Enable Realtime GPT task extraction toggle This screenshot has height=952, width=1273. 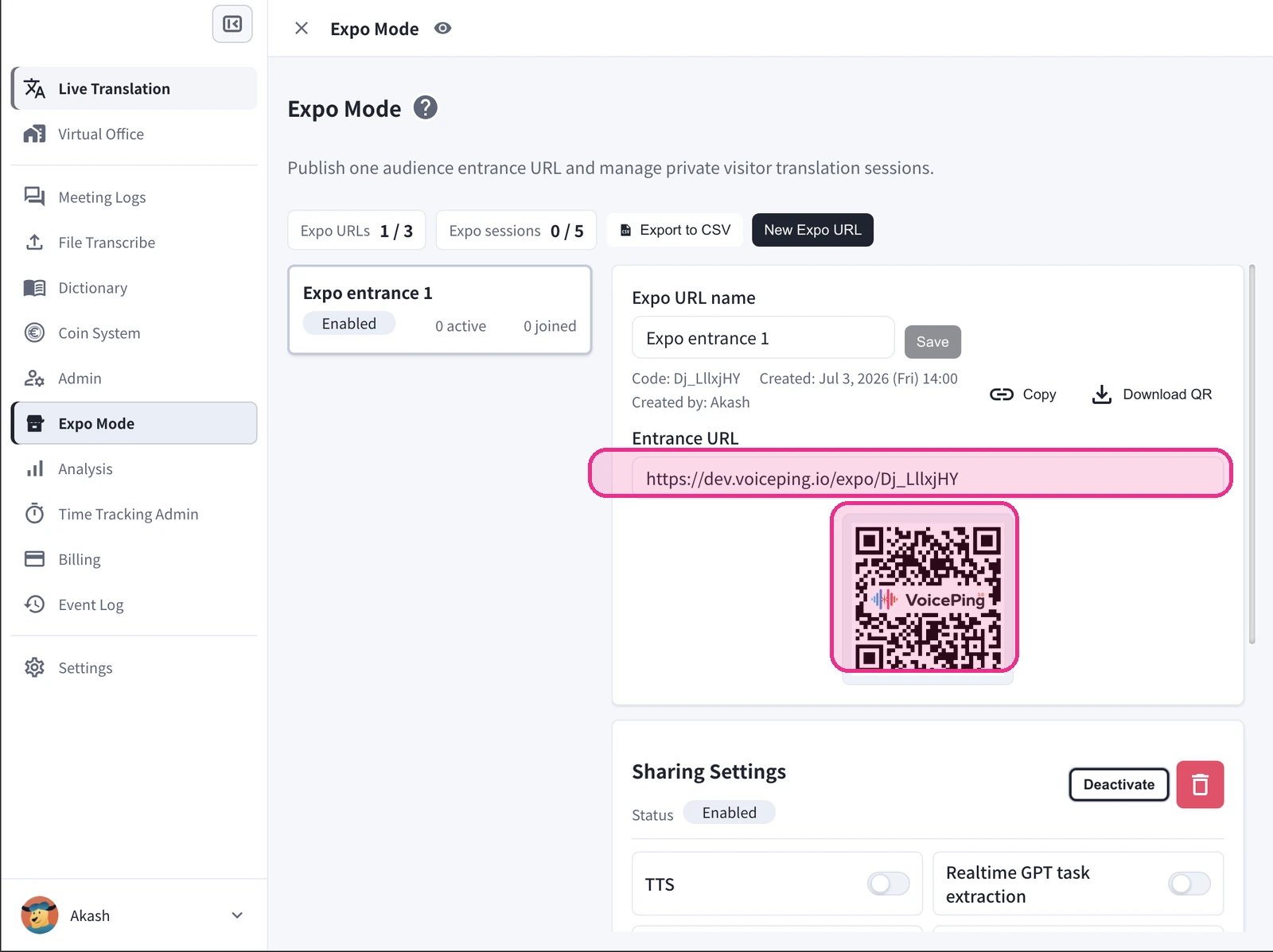point(1189,884)
